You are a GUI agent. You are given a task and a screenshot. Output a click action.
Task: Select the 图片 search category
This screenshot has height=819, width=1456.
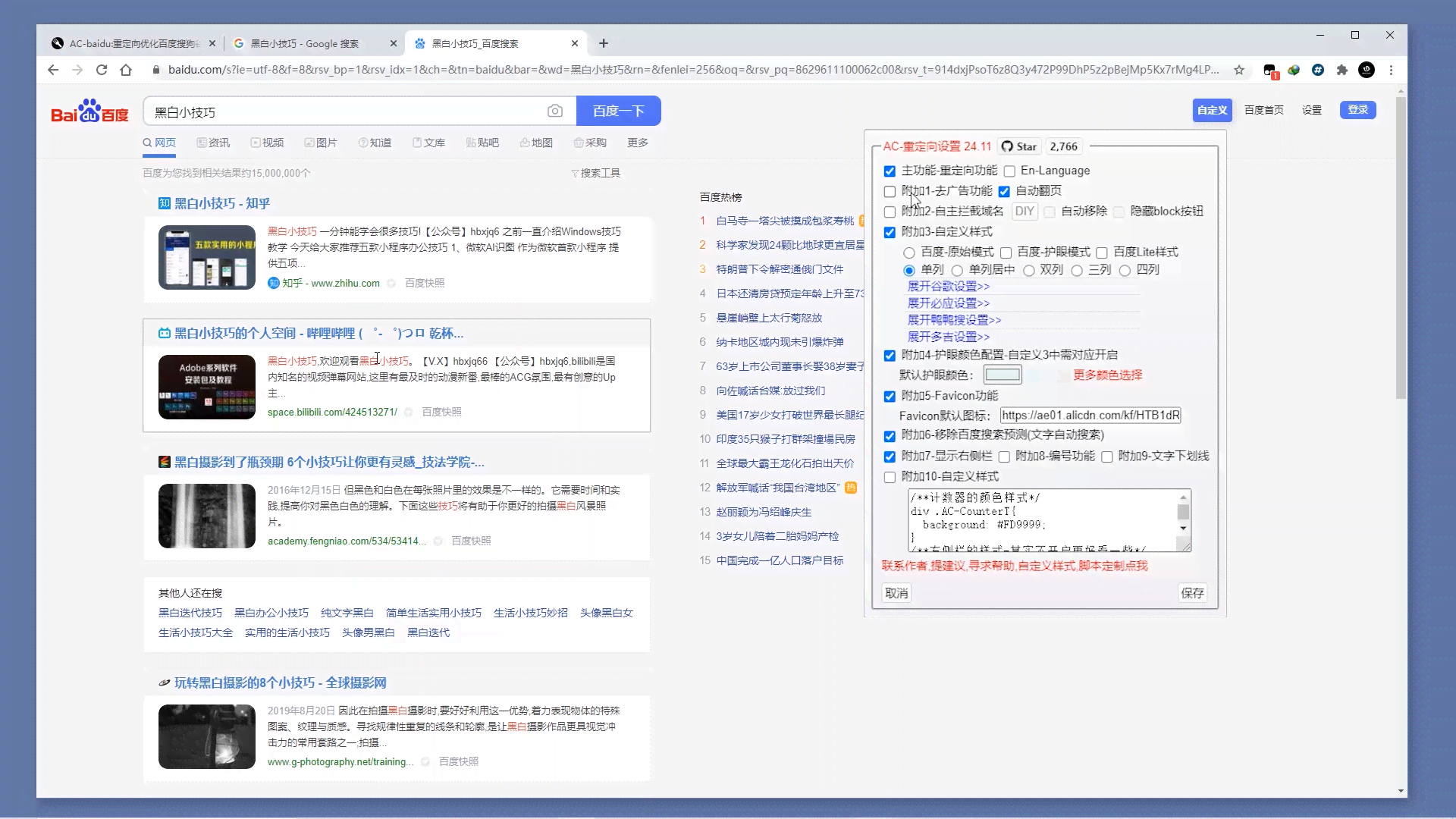(321, 143)
